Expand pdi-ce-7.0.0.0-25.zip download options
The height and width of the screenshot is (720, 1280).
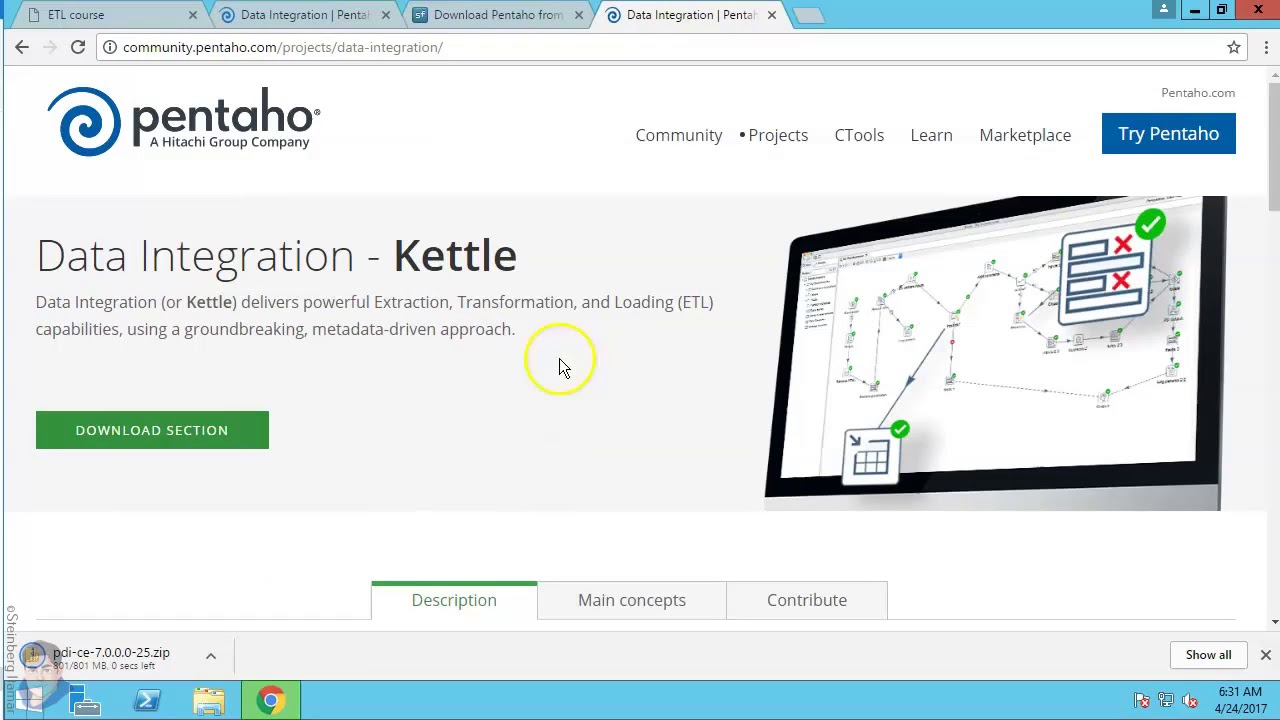tap(211, 656)
